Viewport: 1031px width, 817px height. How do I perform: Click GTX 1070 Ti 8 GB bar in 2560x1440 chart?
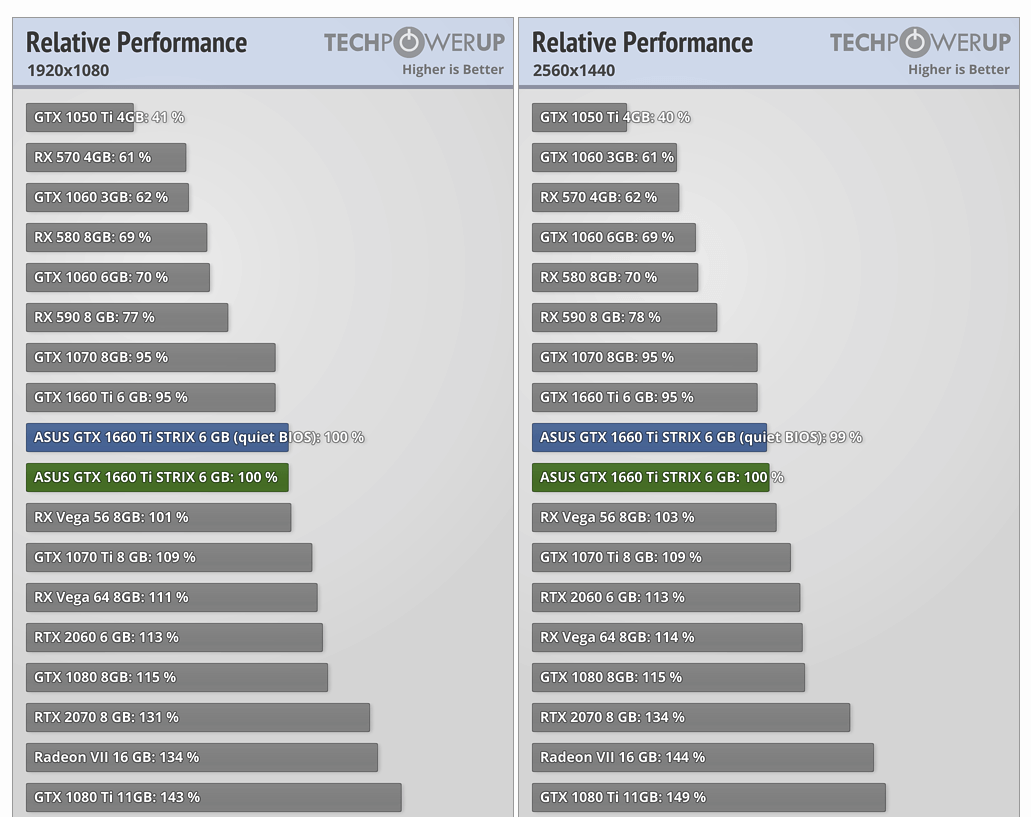[661, 557]
